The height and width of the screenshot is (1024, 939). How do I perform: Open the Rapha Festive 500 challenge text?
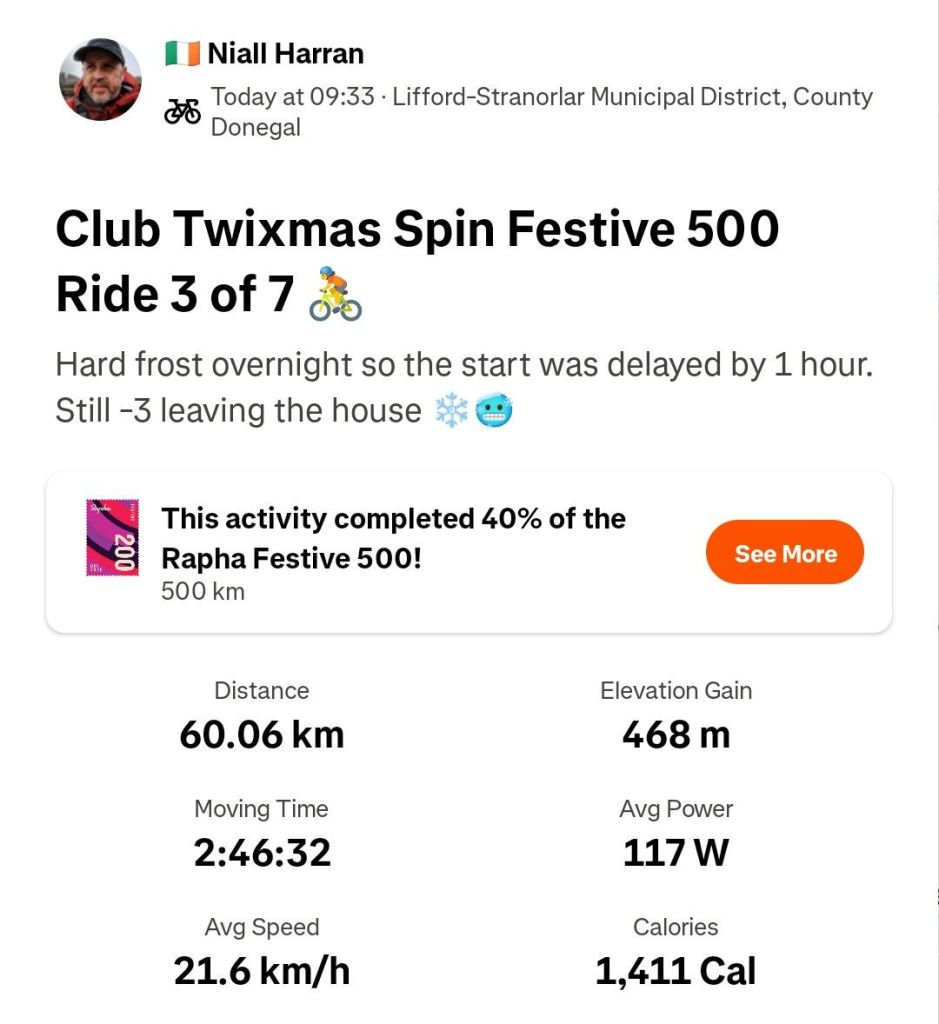[x=393, y=538]
